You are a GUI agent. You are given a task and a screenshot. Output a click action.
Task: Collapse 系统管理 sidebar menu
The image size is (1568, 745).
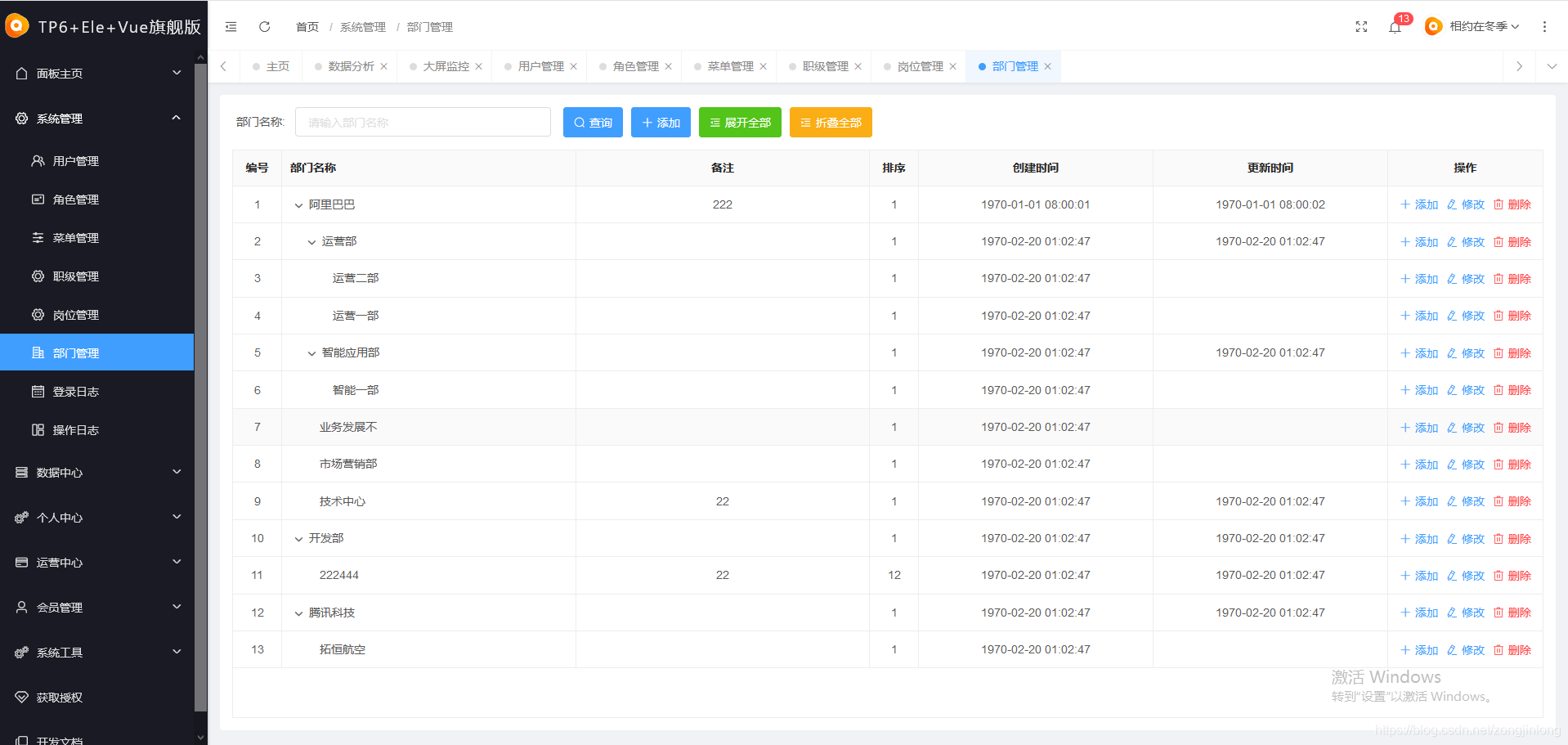(x=96, y=119)
